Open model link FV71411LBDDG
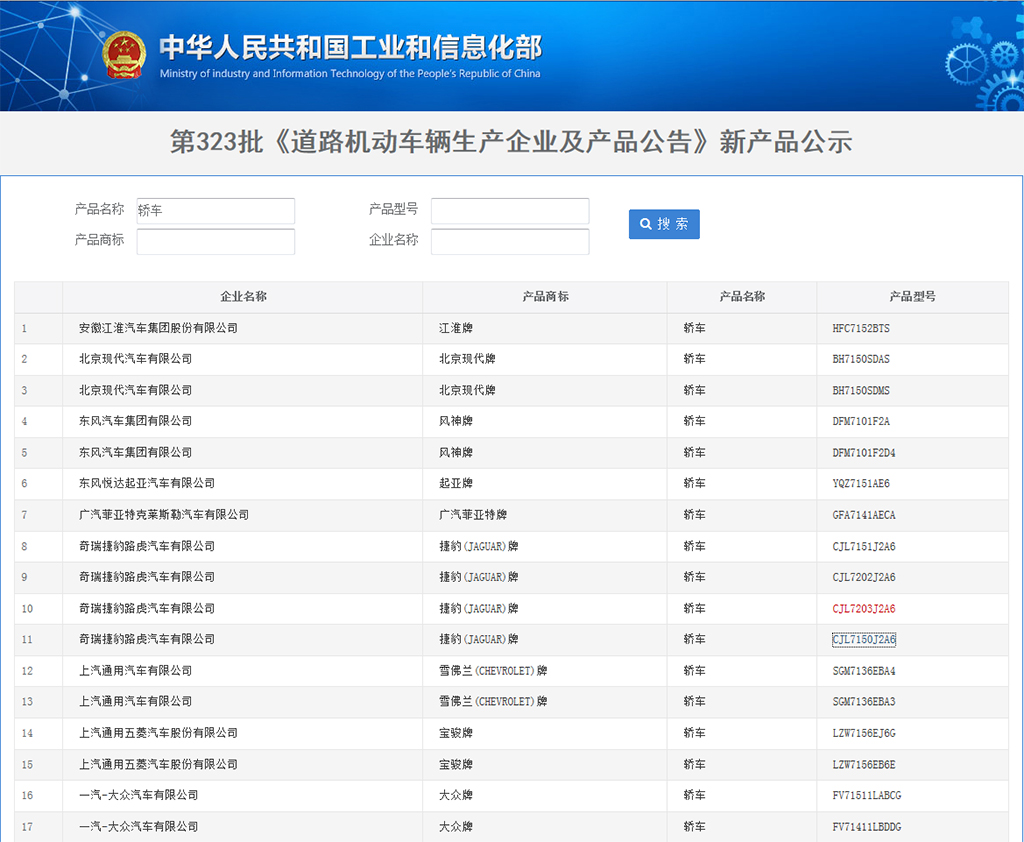Screen dimensions: 1024x842 point(867,827)
